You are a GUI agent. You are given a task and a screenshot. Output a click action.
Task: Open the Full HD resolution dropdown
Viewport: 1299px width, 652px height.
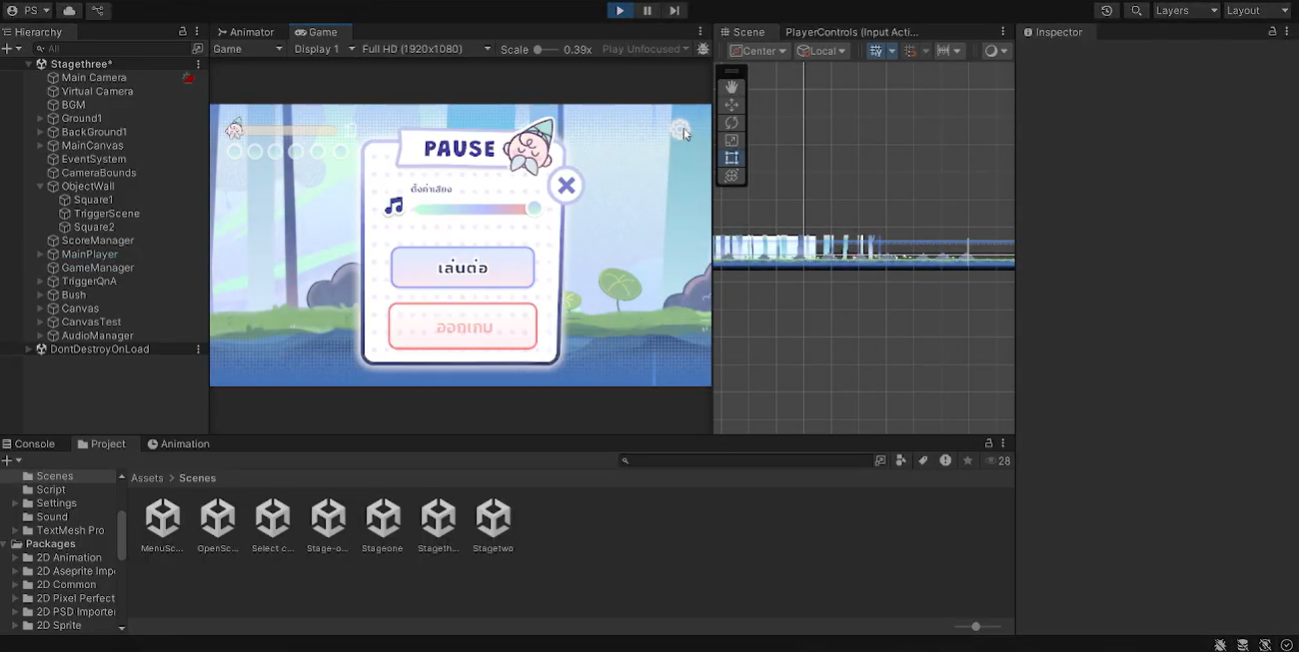426,49
